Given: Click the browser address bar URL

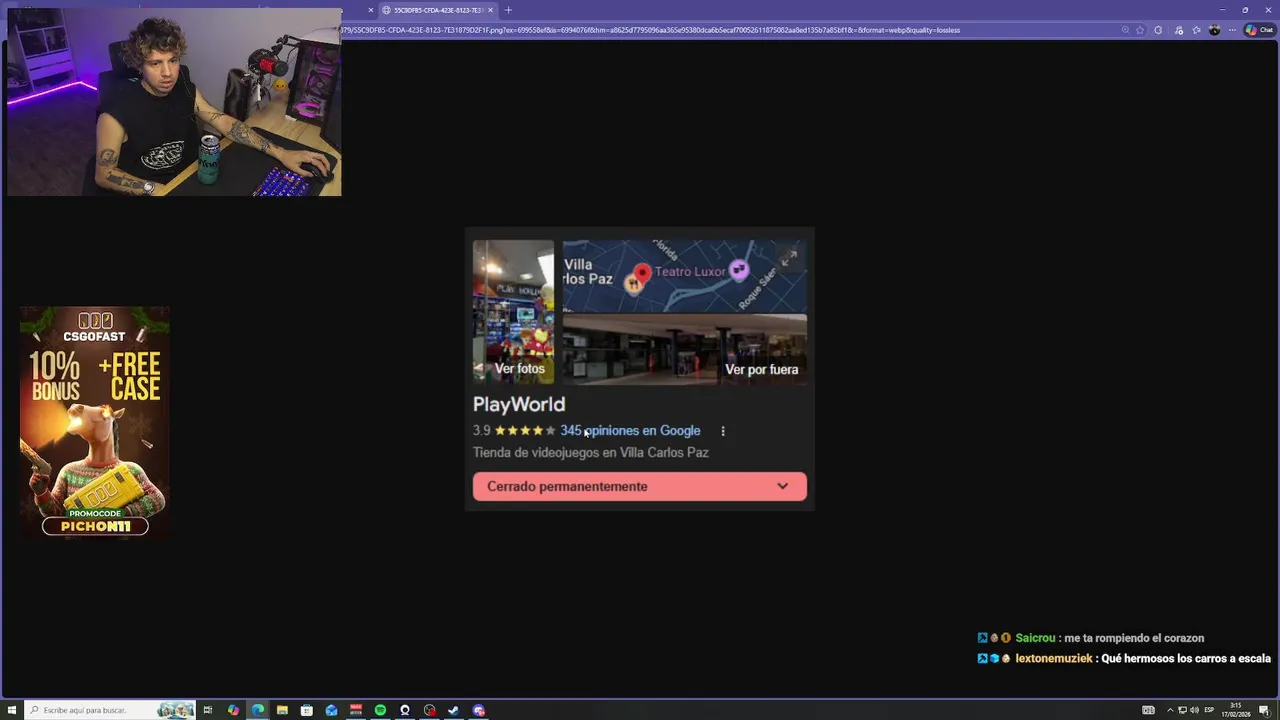Looking at the screenshot, I should (x=650, y=30).
